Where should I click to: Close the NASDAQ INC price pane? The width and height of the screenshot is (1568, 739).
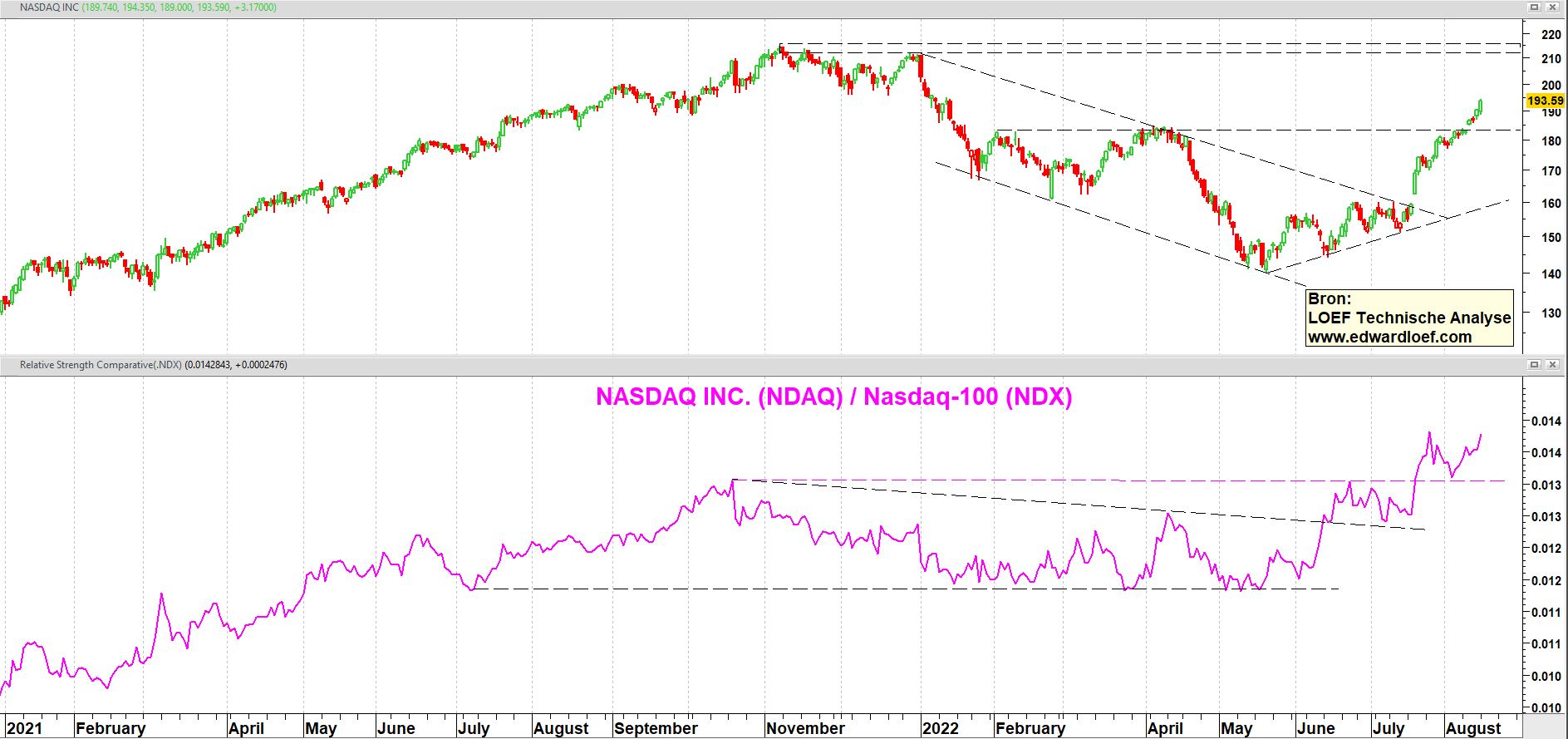(1552, 7)
